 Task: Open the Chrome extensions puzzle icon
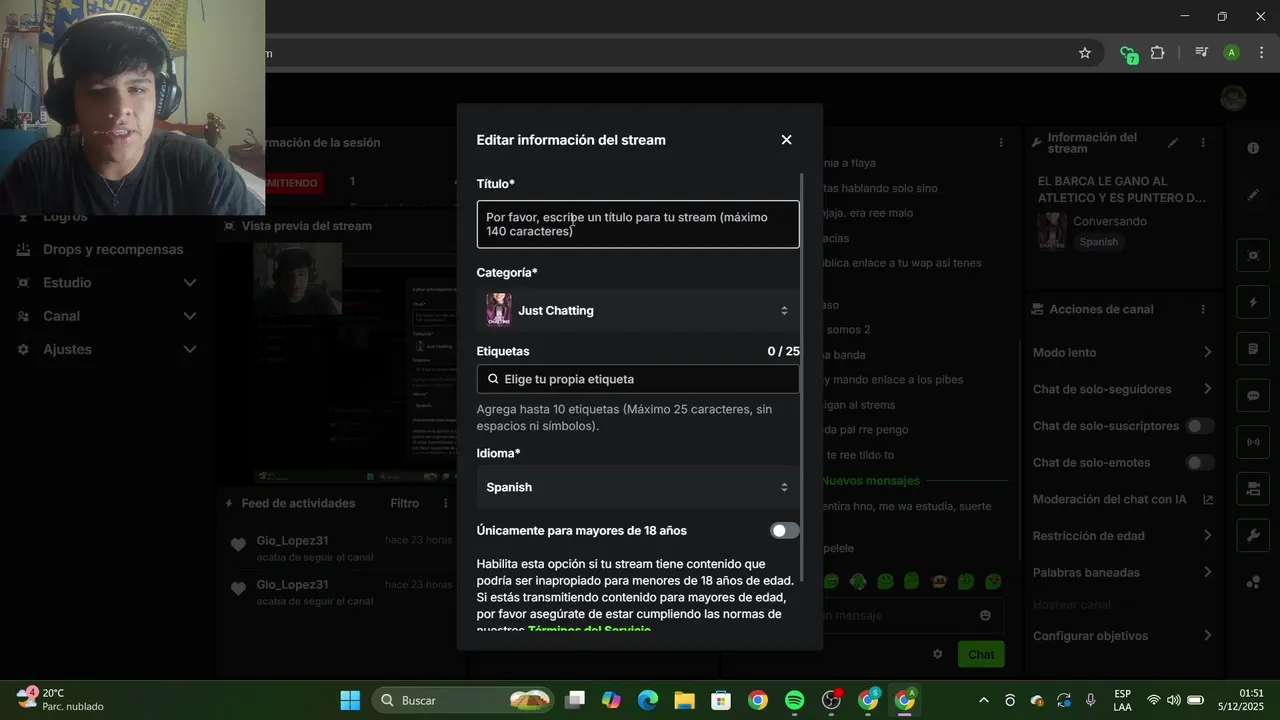[x=1157, y=53]
